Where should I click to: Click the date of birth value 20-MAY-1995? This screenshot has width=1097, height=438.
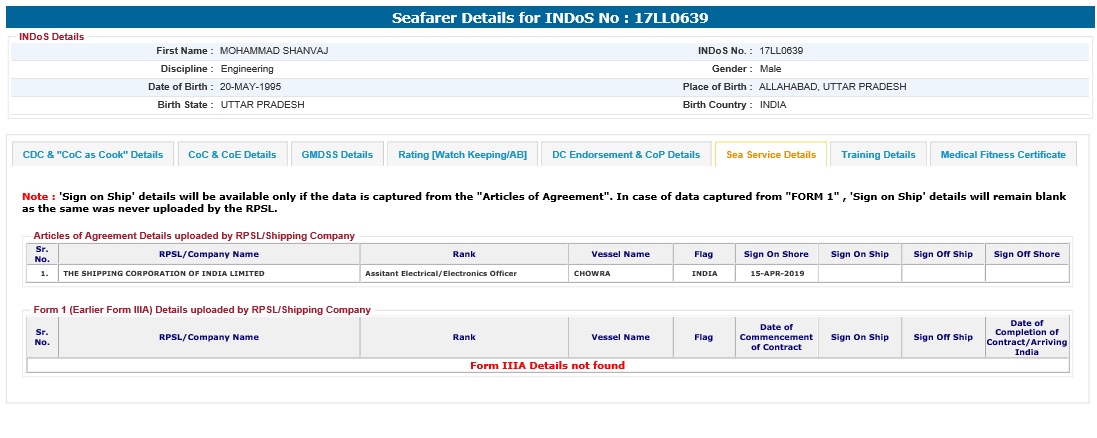coord(250,87)
